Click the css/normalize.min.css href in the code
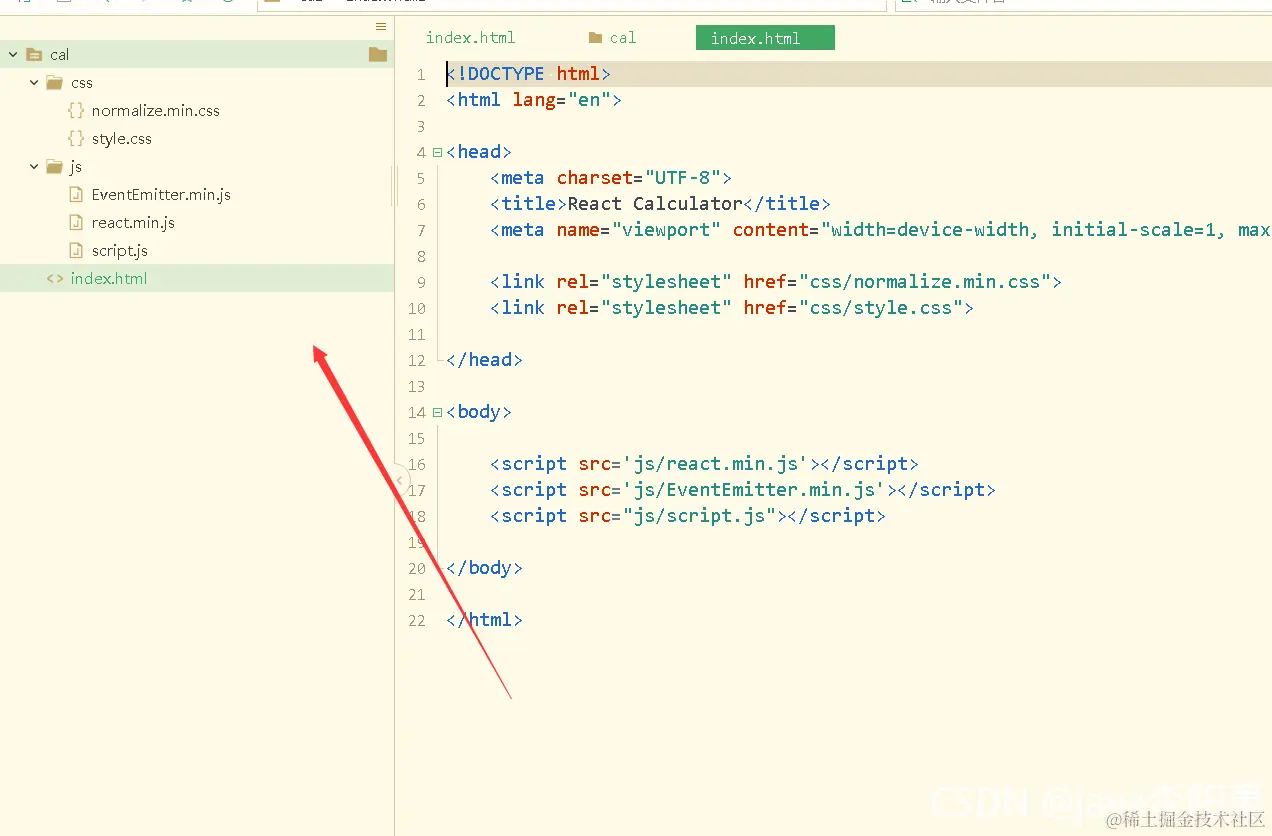Viewport: 1272px width, 836px height. pos(925,282)
